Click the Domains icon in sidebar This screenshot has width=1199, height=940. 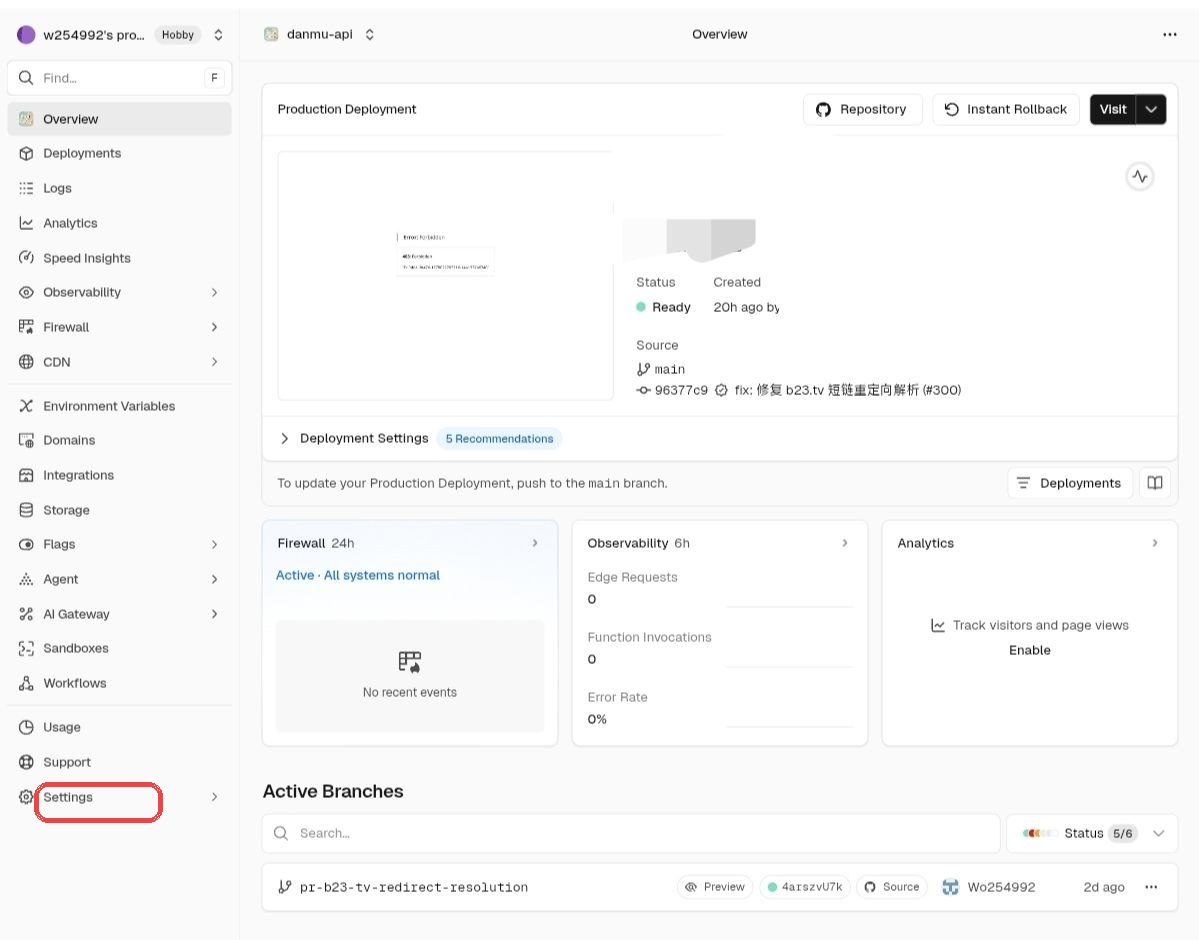tap(26, 440)
